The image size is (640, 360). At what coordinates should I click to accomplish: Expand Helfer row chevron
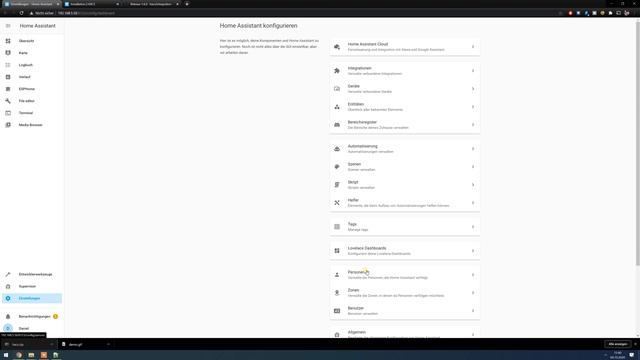pyautogui.click(x=473, y=203)
